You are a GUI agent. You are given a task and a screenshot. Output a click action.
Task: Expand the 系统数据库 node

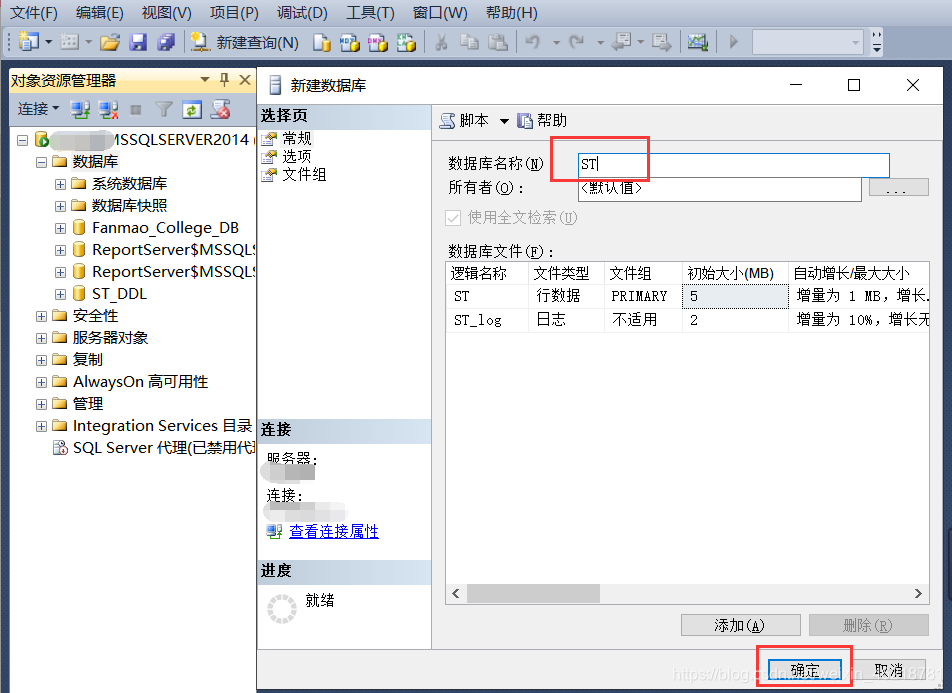click(60, 184)
